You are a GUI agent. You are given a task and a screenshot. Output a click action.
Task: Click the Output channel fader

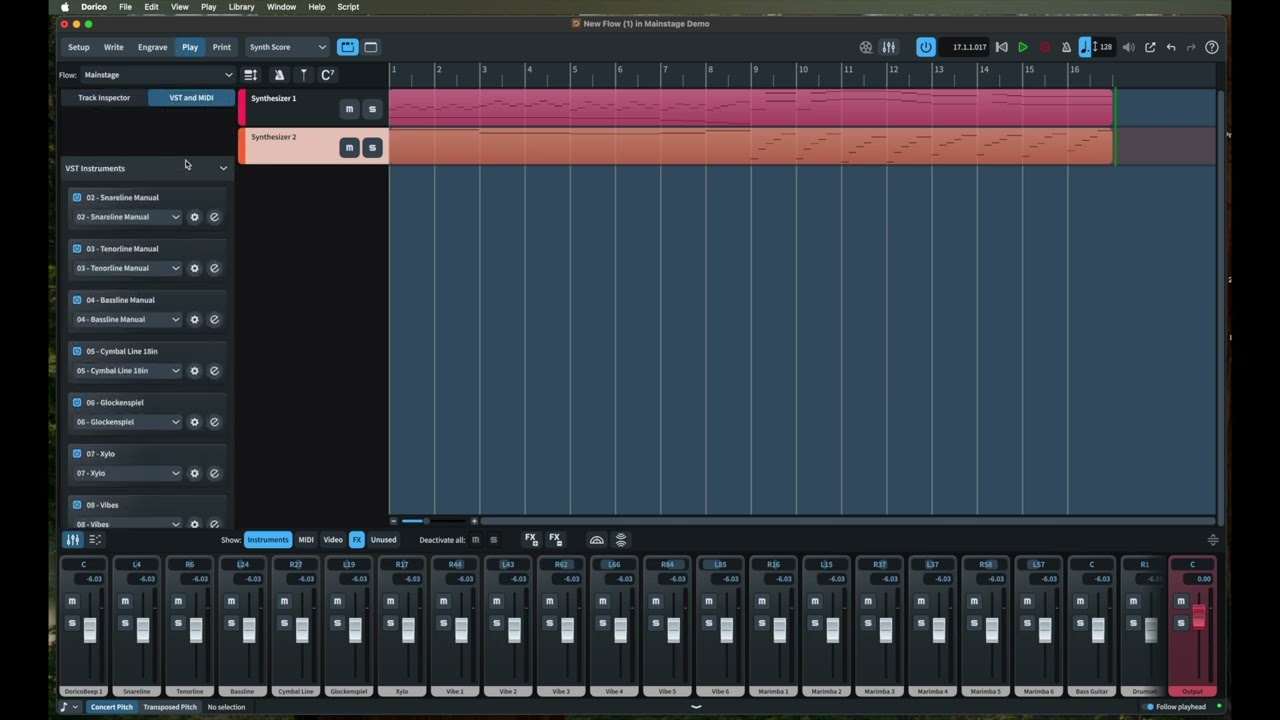tap(1199, 617)
